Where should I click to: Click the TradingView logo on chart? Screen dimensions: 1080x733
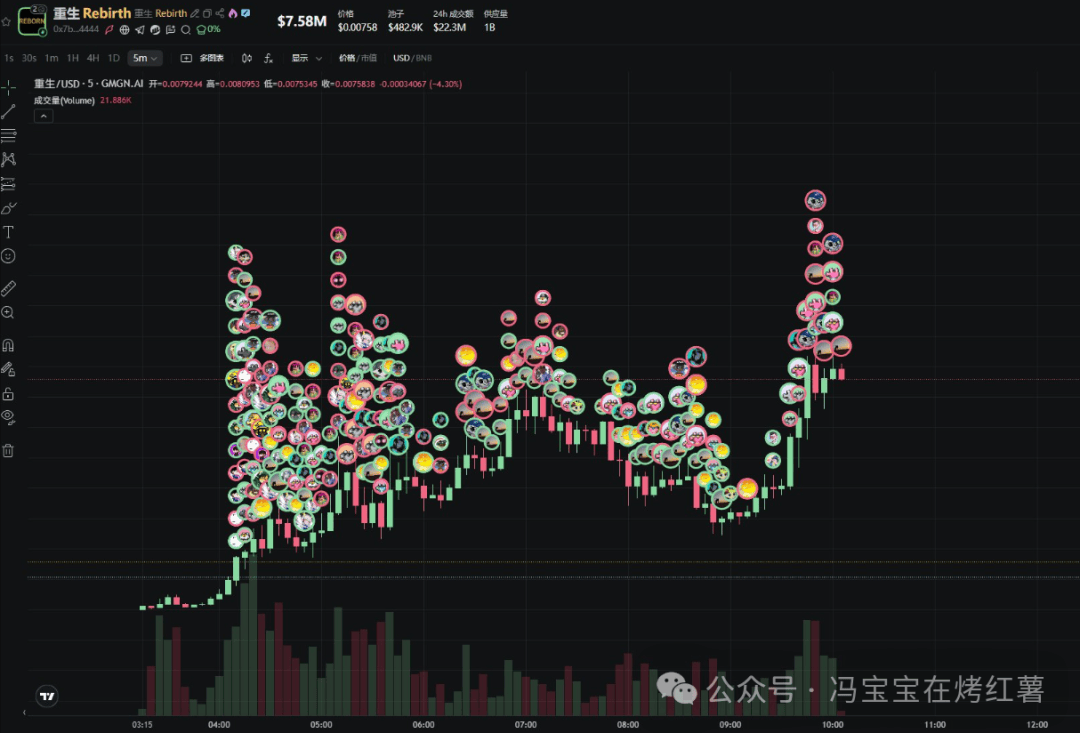pyautogui.click(x=46, y=695)
